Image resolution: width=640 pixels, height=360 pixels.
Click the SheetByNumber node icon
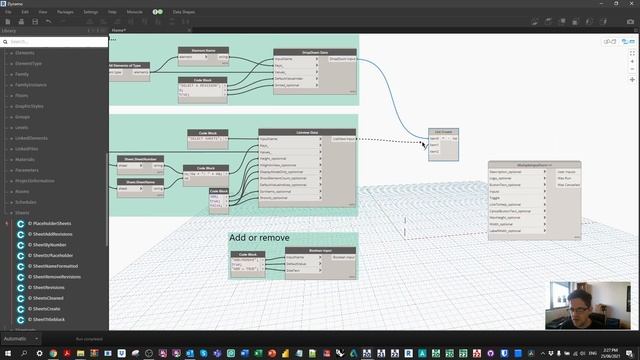click(x=20, y=245)
